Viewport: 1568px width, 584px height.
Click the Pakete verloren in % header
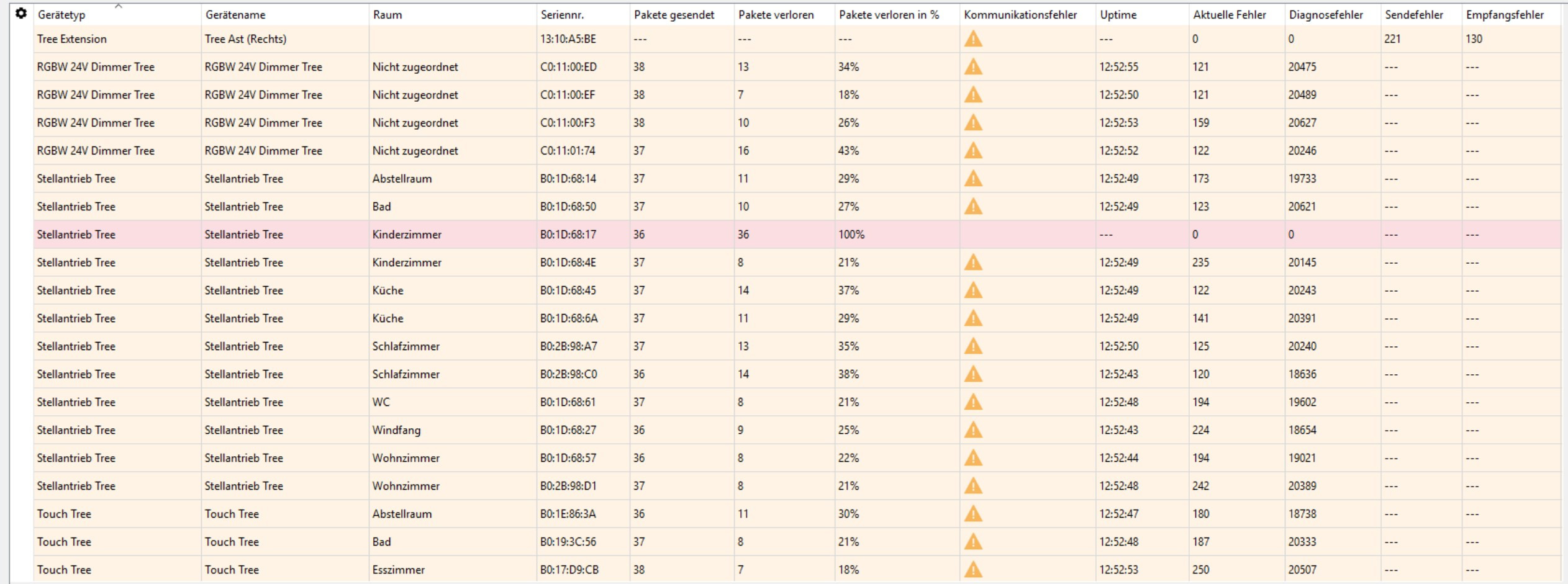(x=889, y=15)
